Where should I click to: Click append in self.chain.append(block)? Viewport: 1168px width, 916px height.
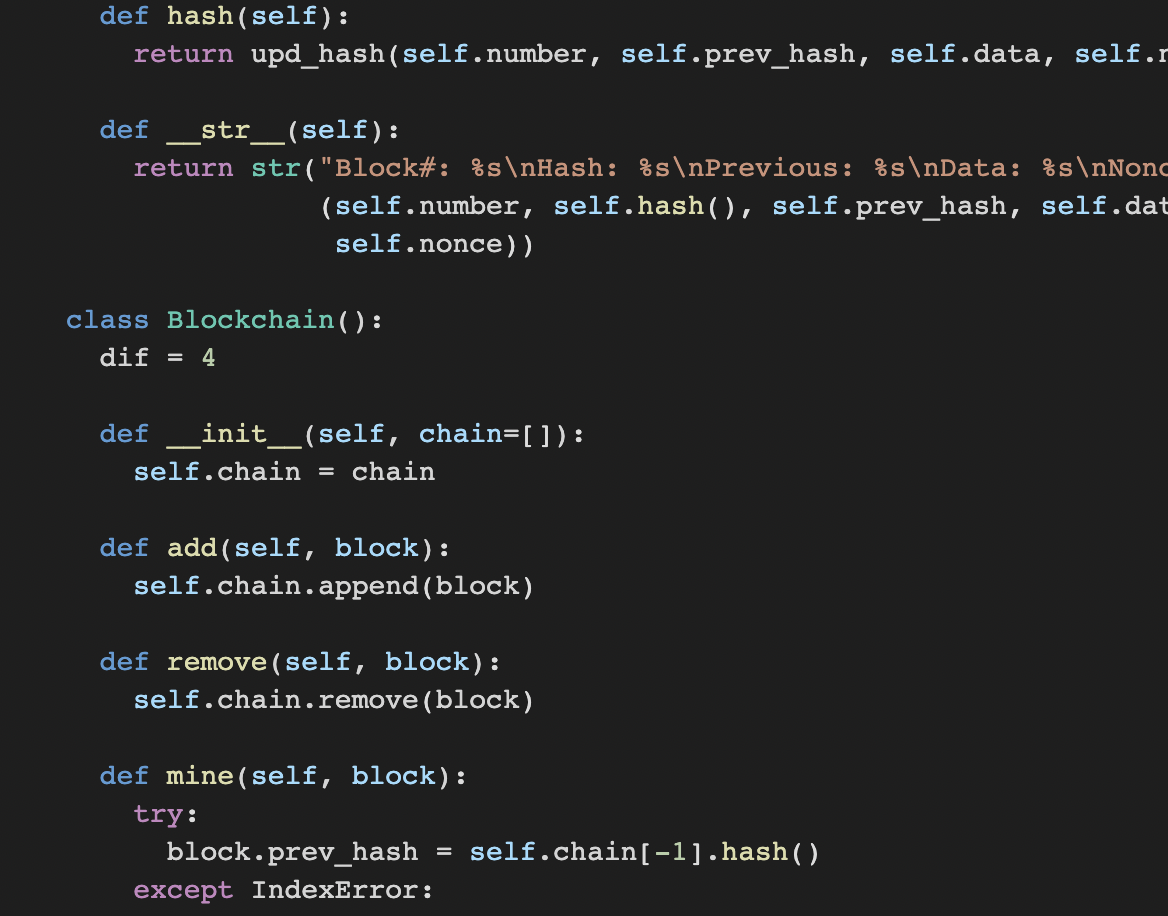[x=368, y=586]
